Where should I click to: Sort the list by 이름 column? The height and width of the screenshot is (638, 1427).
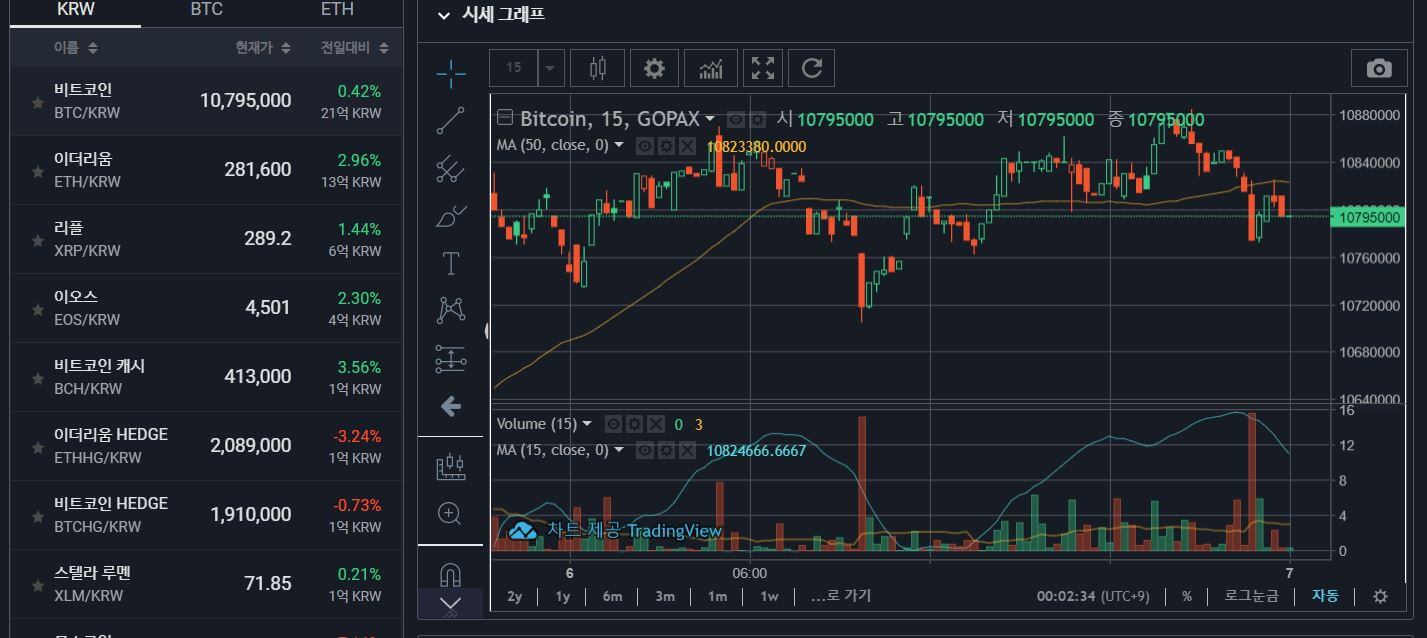pos(76,48)
